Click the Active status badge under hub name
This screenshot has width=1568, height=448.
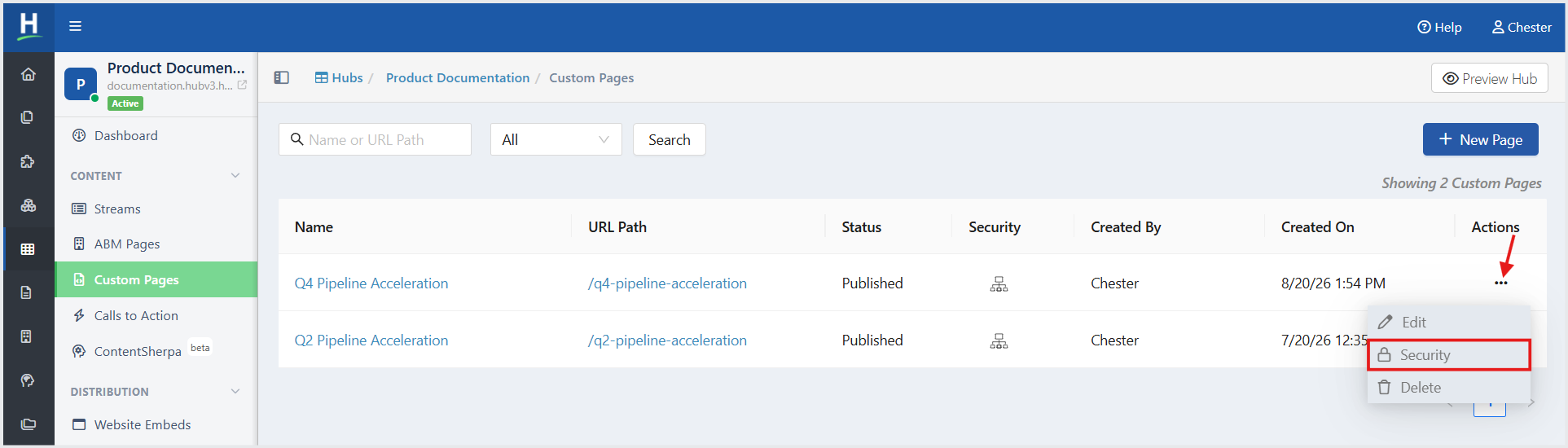[x=125, y=103]
